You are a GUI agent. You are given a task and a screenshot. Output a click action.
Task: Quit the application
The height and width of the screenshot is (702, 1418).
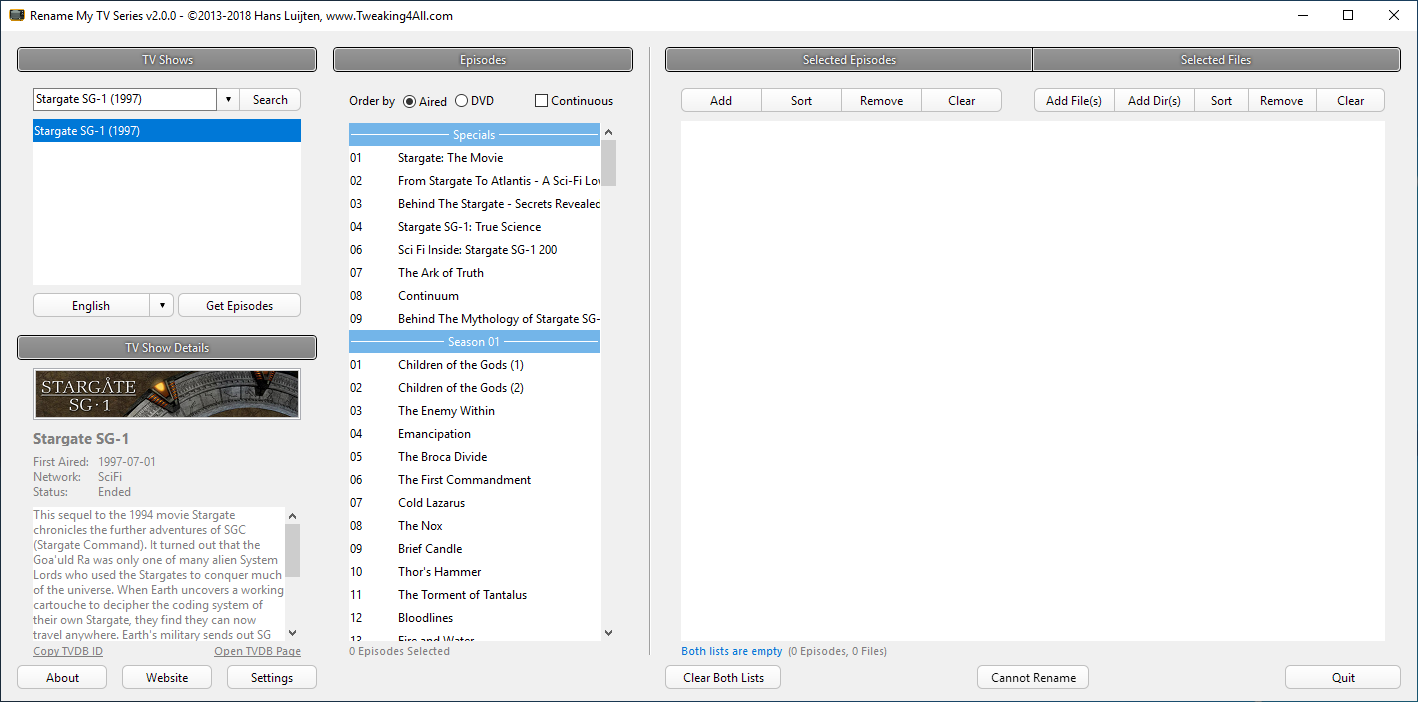1343,678
